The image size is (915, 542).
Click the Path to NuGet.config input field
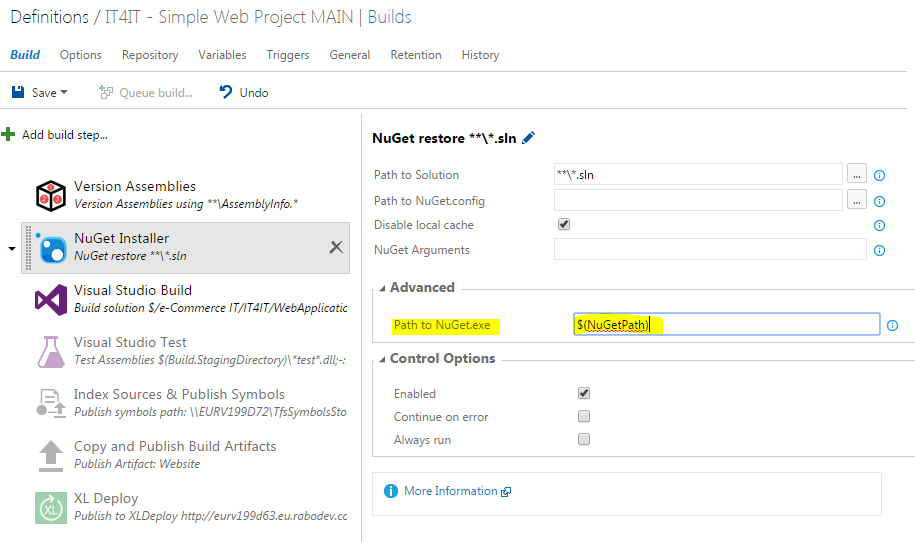click(698, 200)
